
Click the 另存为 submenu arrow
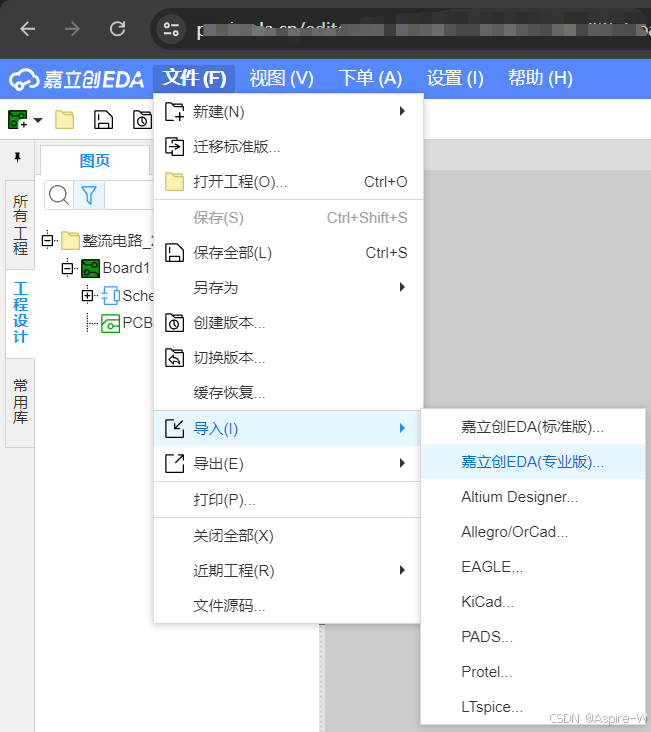pos(402,287)
